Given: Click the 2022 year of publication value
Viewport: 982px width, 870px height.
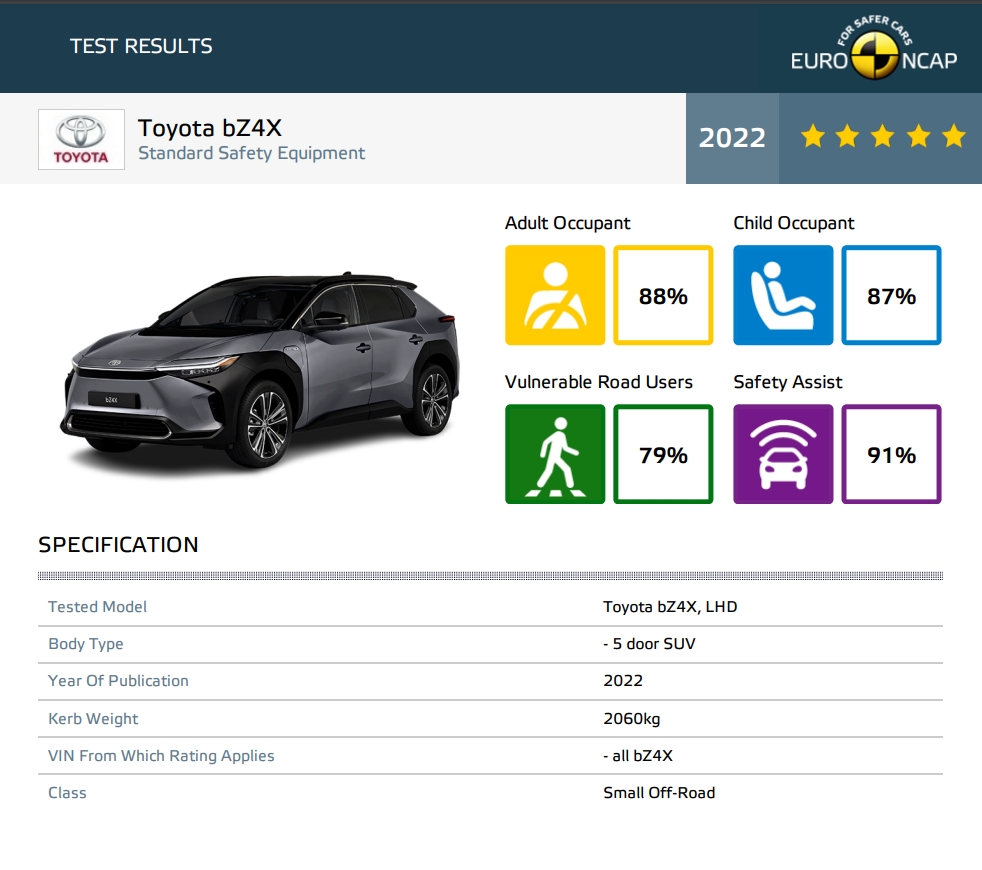Looking at the screenshot, I should tap(623, 681).
